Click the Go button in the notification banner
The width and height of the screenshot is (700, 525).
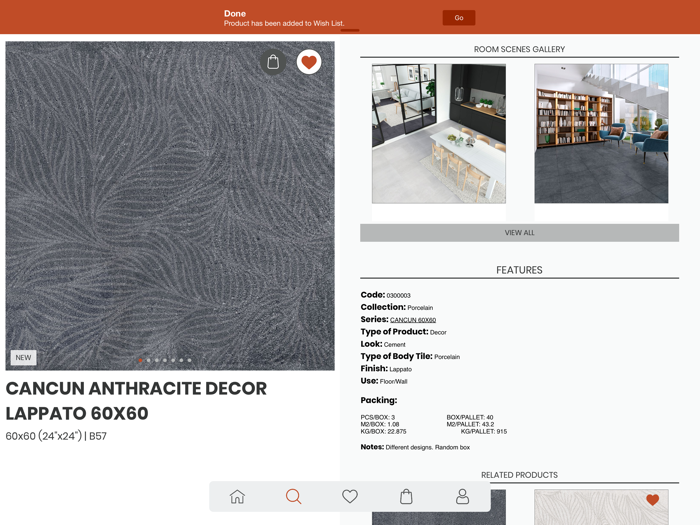pyautogui.click(x=459, y=18)
